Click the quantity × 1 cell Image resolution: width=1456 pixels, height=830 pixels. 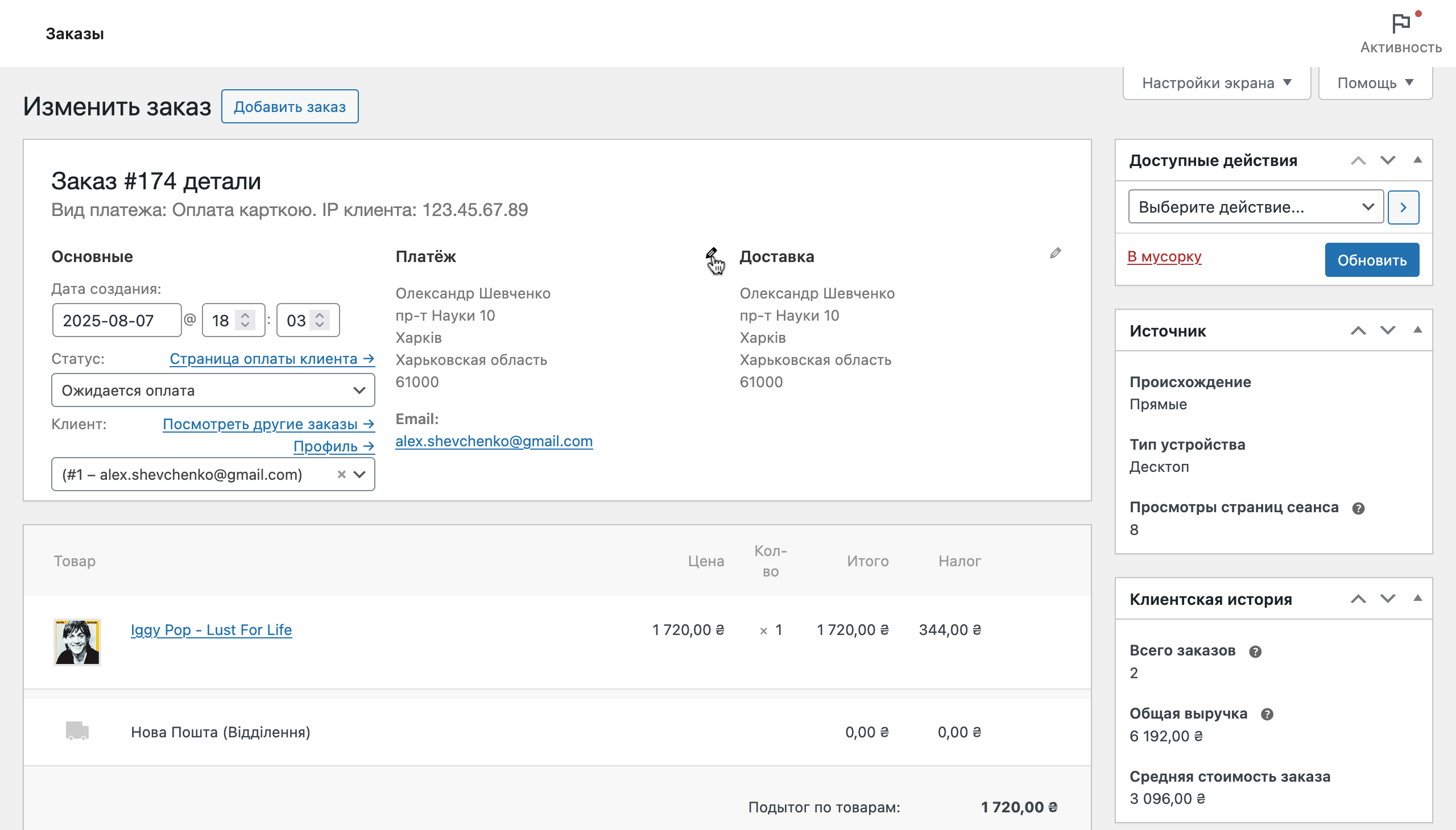tap(771, 630)
